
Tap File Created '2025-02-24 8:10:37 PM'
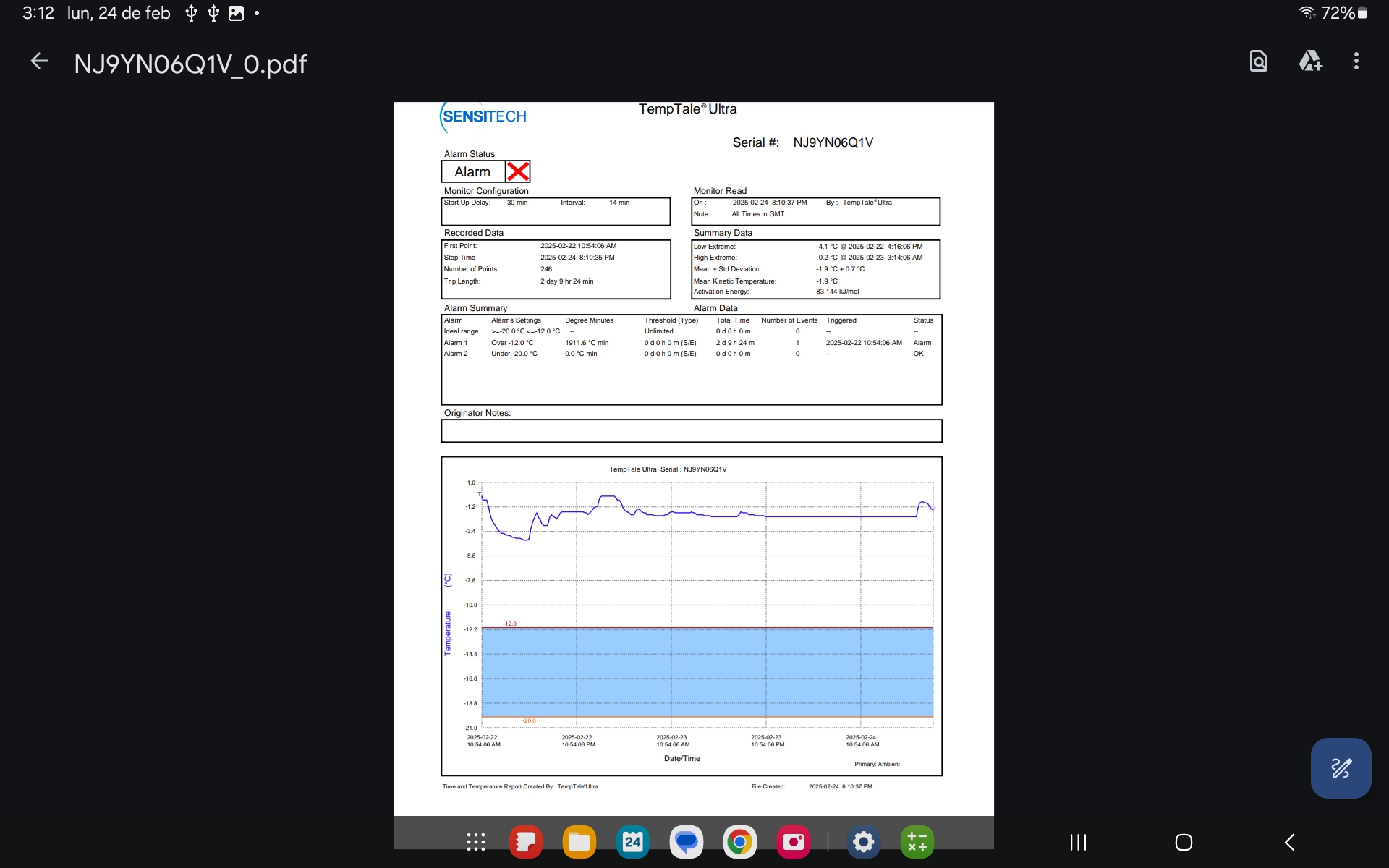click(x=840, y=787)
